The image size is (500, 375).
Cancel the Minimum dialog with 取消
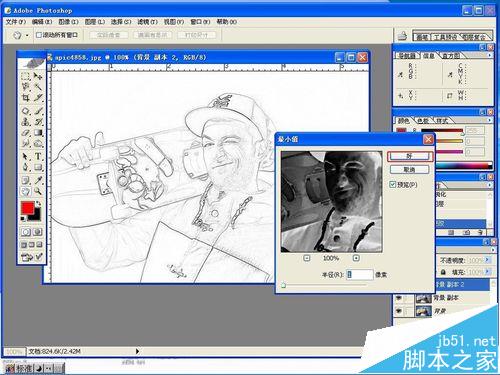coord(410,170)
